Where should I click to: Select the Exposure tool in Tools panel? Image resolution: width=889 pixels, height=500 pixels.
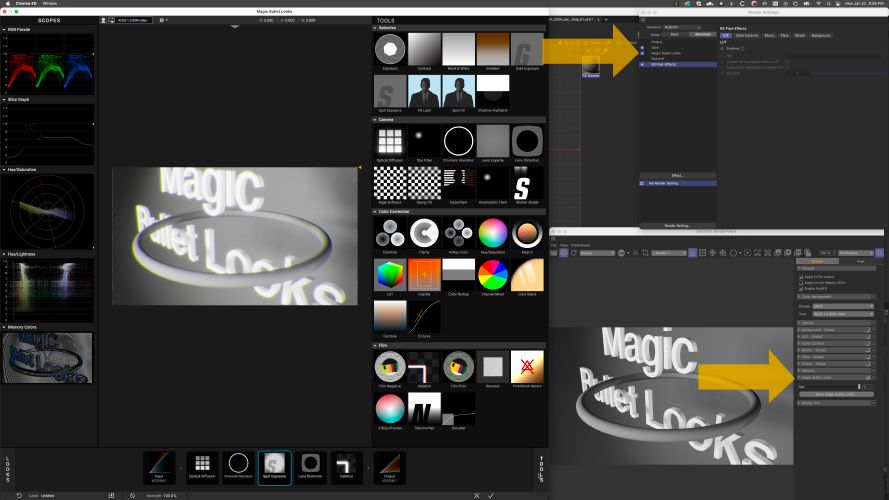pos(390,49)
